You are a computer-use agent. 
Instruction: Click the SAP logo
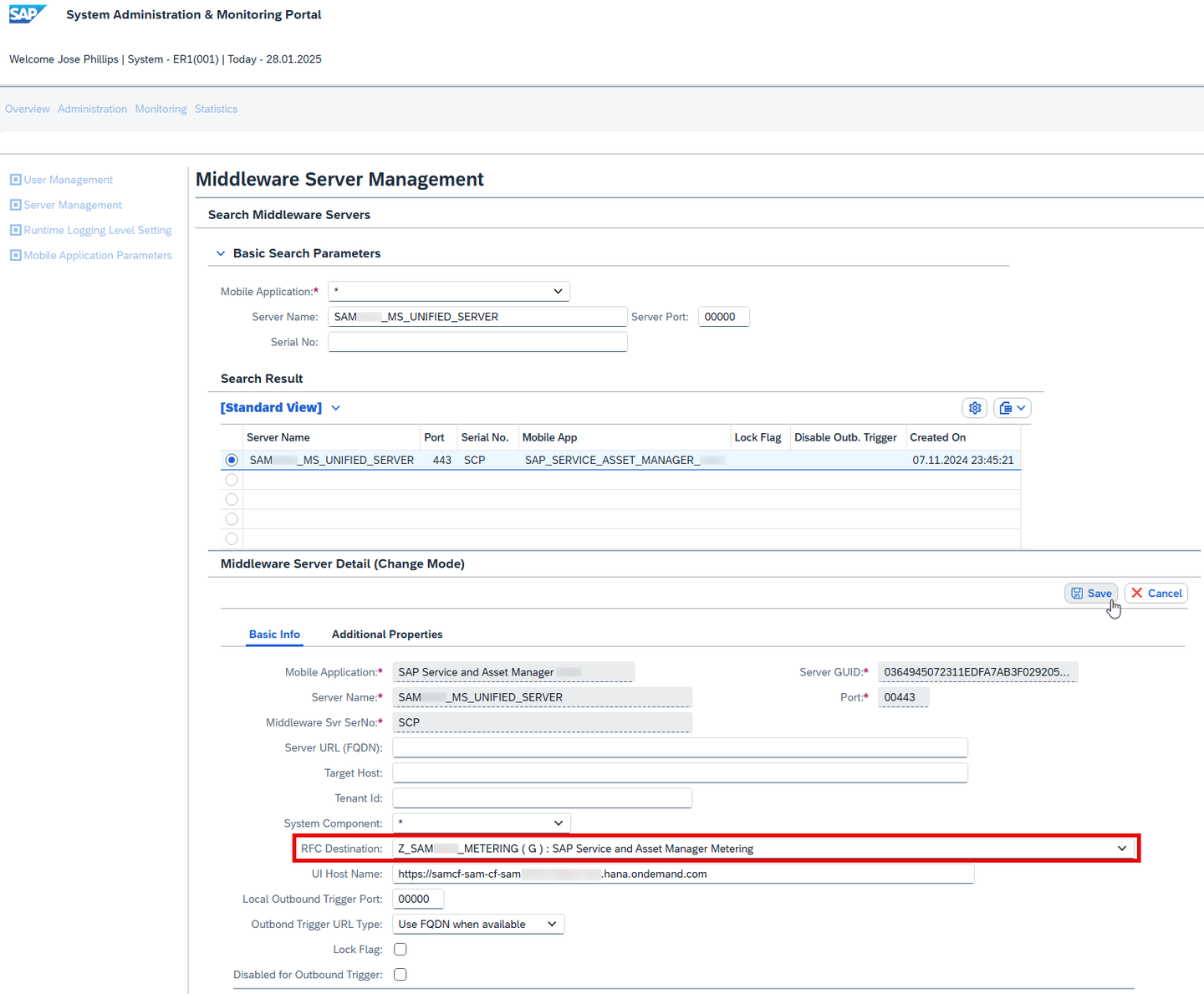tap(28, 14)
